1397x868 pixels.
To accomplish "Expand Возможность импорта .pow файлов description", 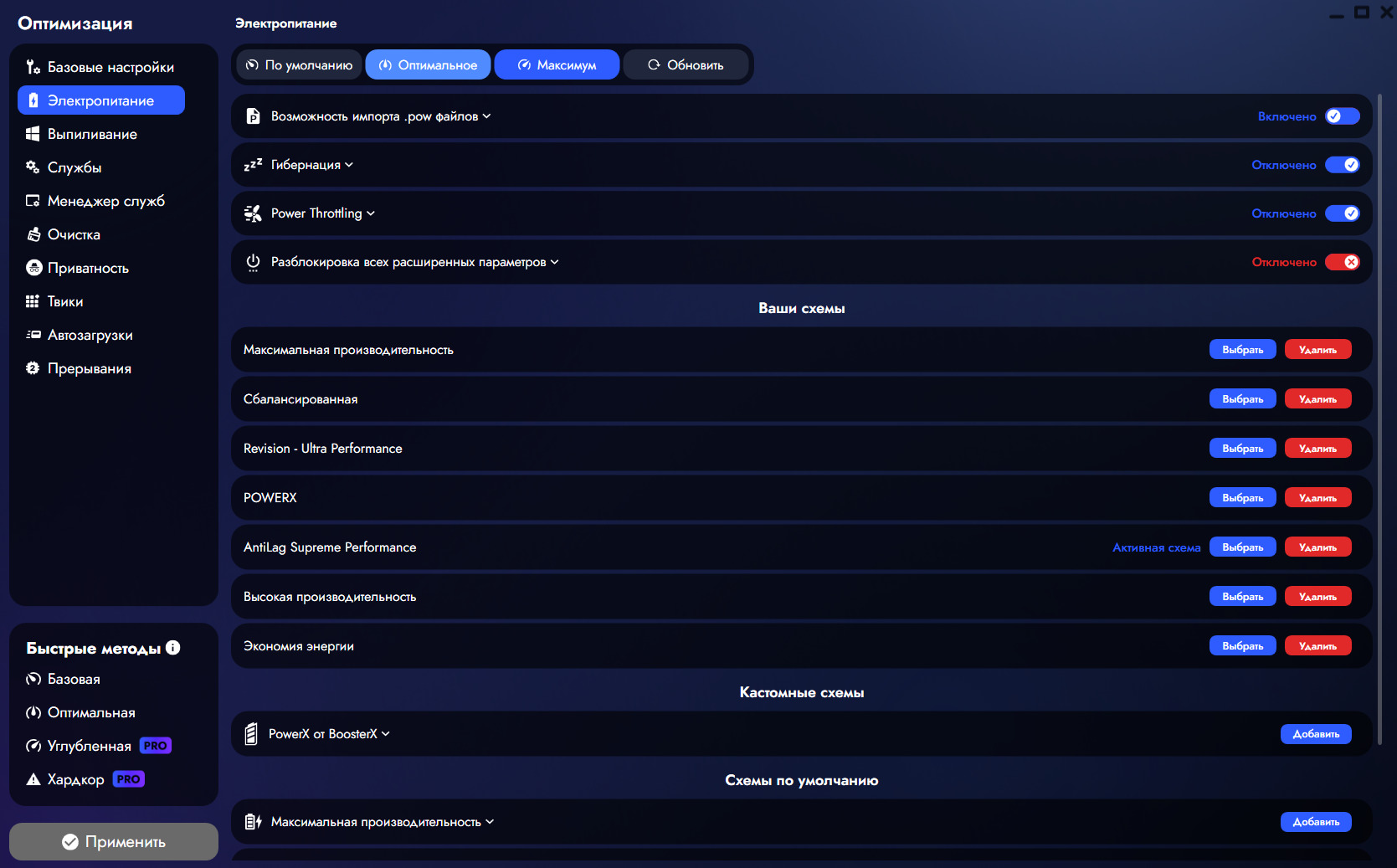I will pyautogui.click(x=487, y=116).
